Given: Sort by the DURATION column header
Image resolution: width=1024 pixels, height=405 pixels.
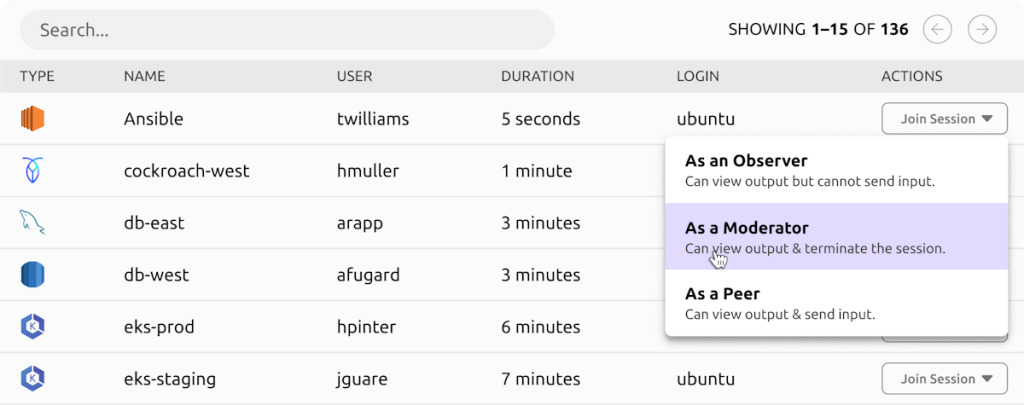Looking at the screenshot, I should pos(537,76).
